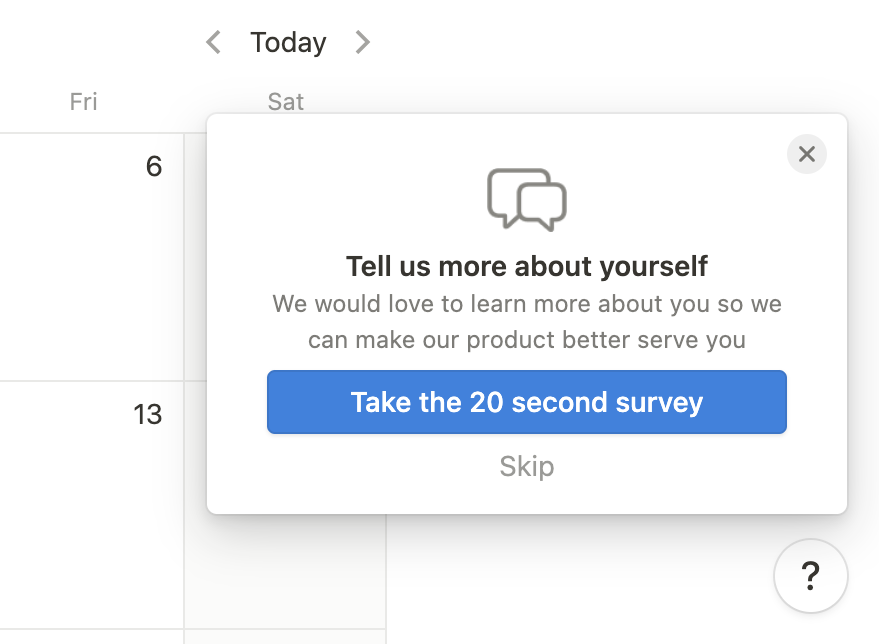
Task: Select date number 13 on Friday
Action: click(148, 414)
